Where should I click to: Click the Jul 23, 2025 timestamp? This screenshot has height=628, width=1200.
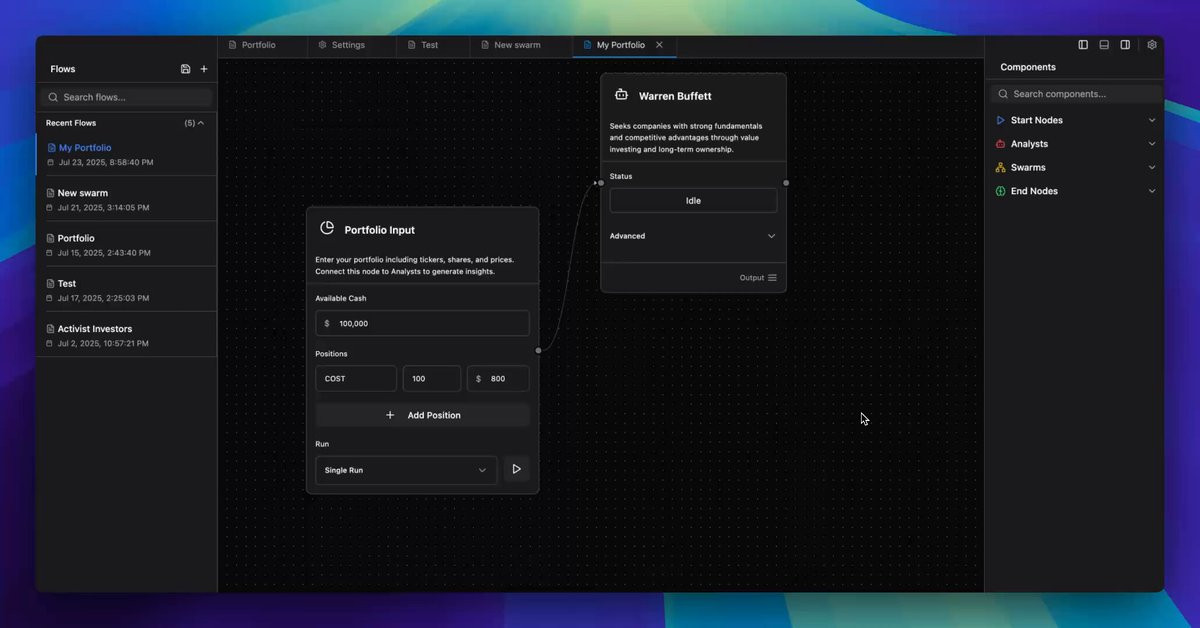(x=106, y=162)
